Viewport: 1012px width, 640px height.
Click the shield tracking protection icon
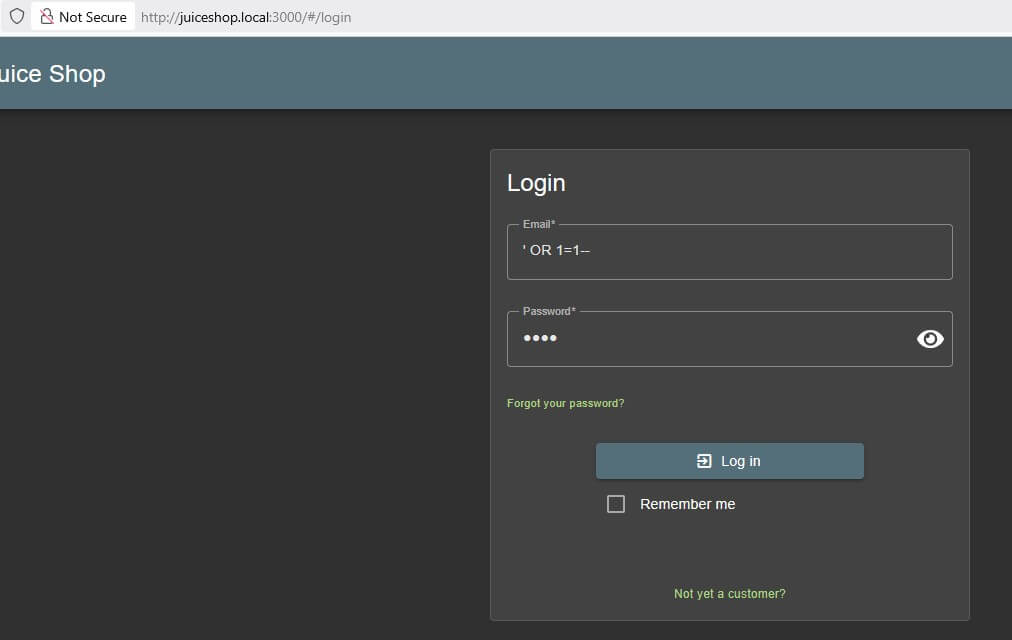pyautogui.click(x=17, y=16)
